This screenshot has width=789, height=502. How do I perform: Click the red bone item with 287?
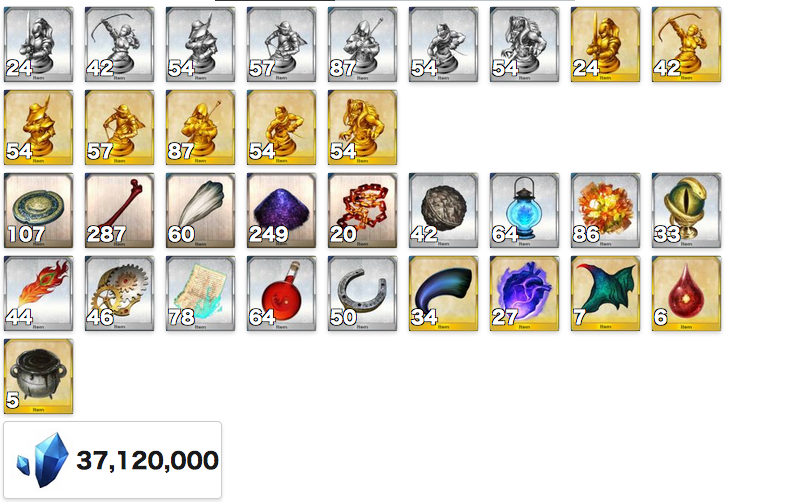point(119,210)
